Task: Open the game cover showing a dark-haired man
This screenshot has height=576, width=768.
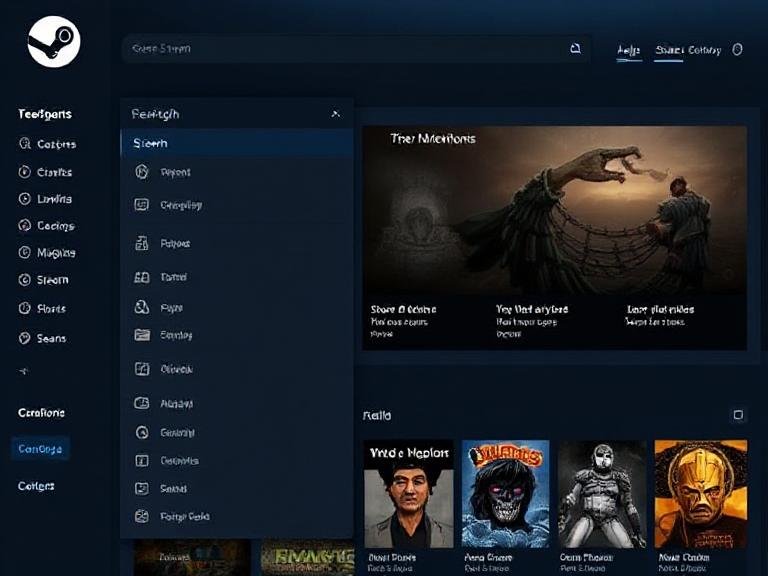Action: click(408, 494)
